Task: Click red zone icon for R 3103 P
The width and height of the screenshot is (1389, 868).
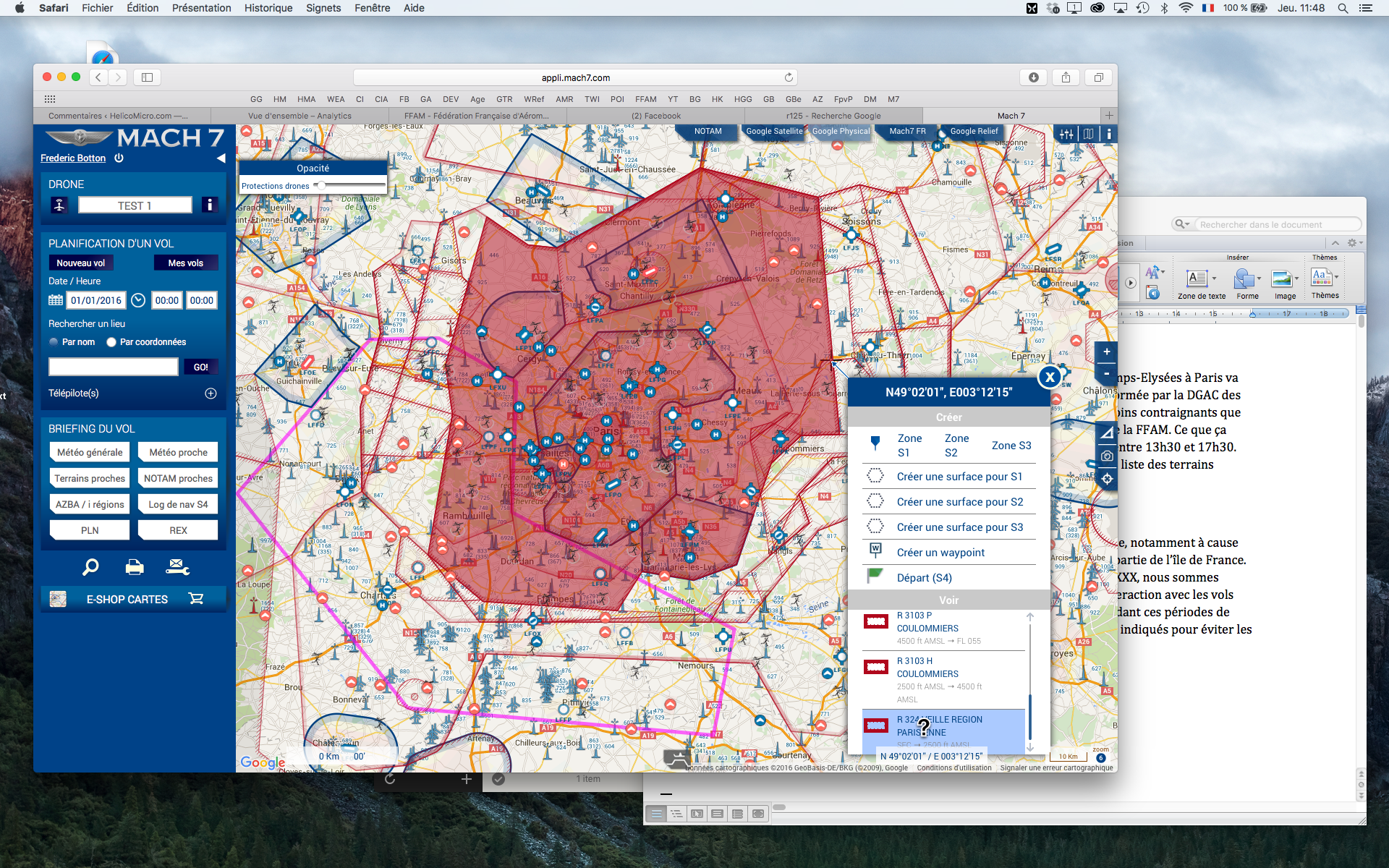Action: [876, 621]
